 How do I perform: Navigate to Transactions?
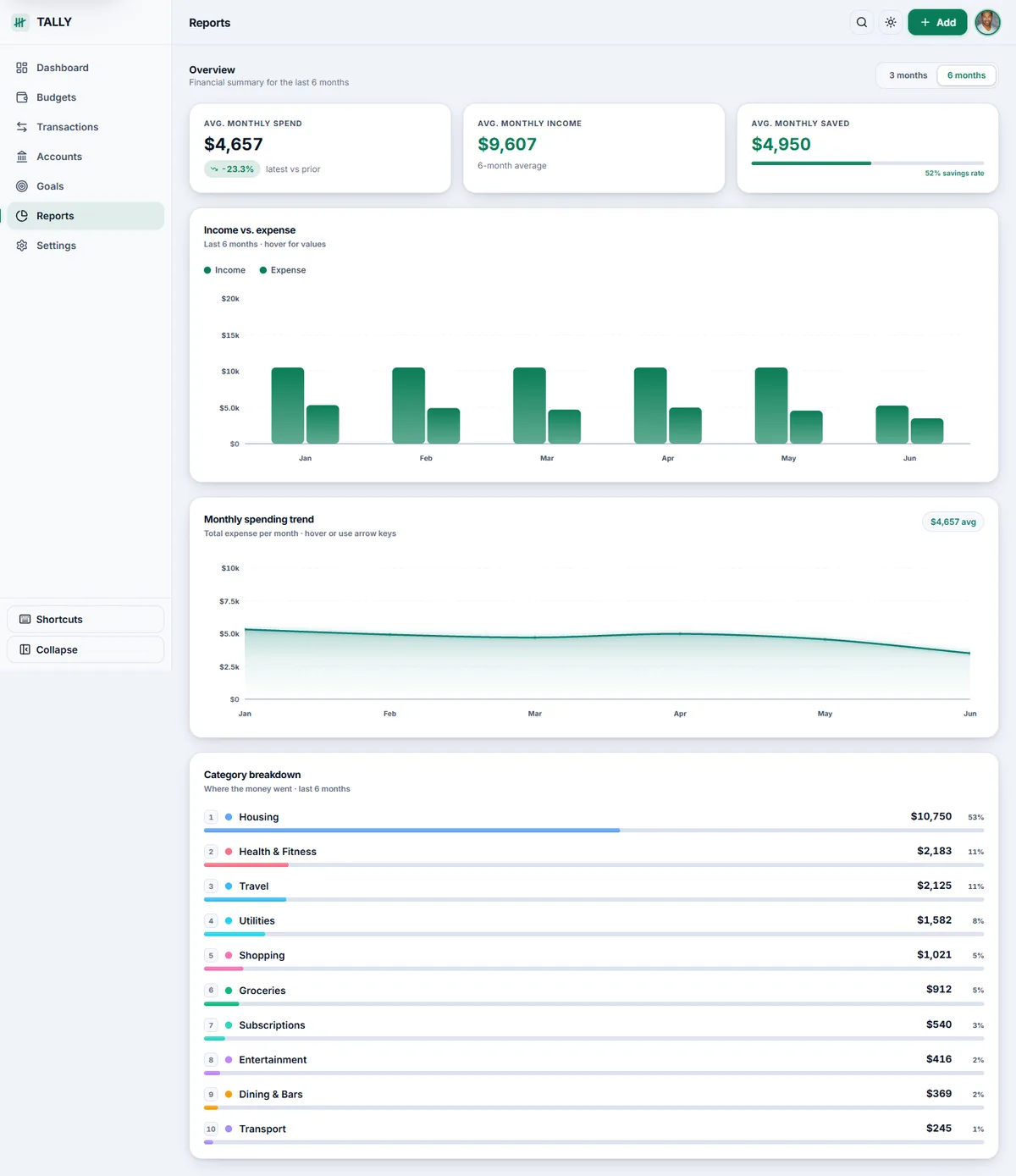(86, 127)
